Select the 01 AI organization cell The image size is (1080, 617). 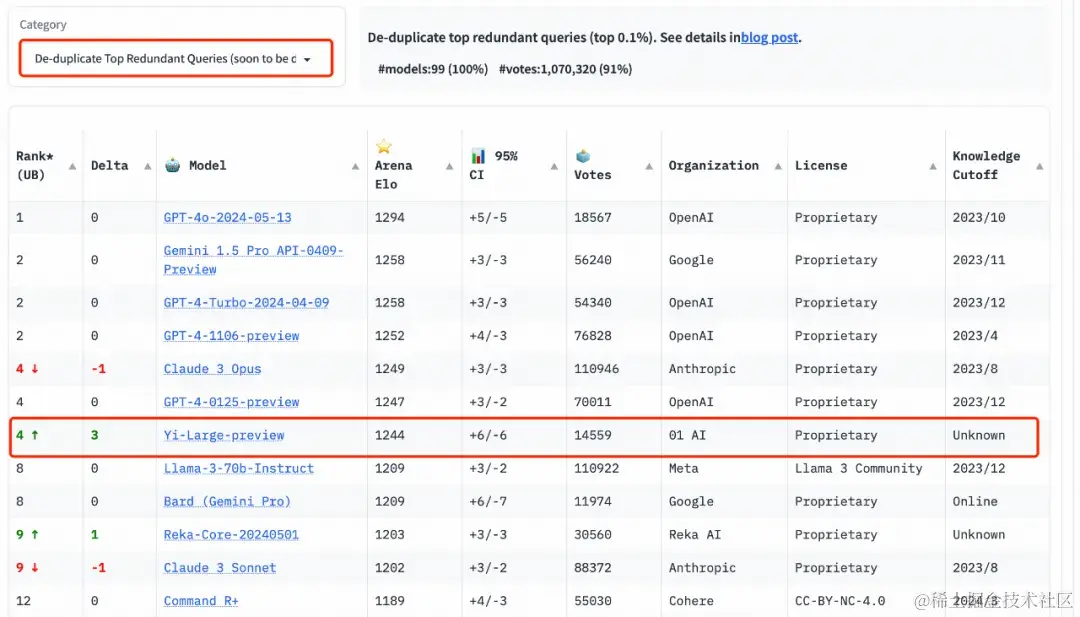[x=687, y=435]
